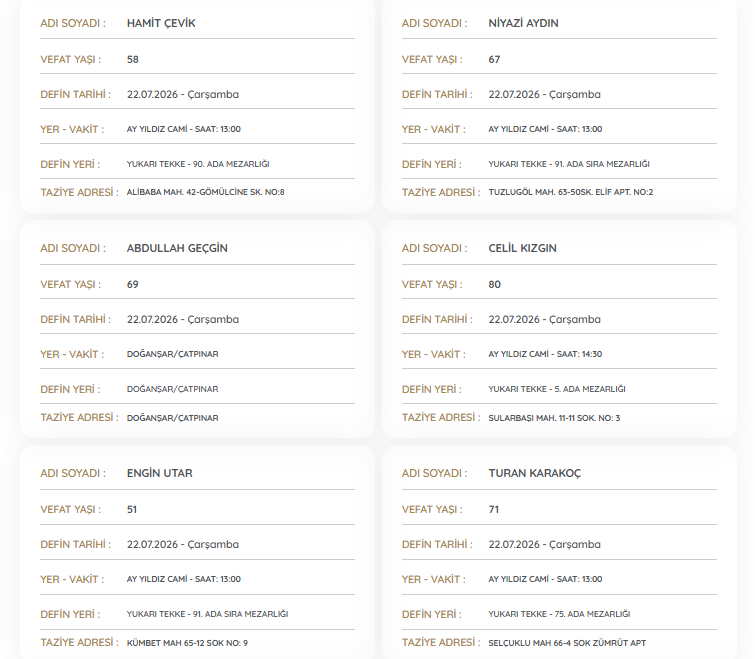Screen dimensions: 755x659
Task: Click Abdullah Geçgin's age value 69
Action: [x=132, y=284]
